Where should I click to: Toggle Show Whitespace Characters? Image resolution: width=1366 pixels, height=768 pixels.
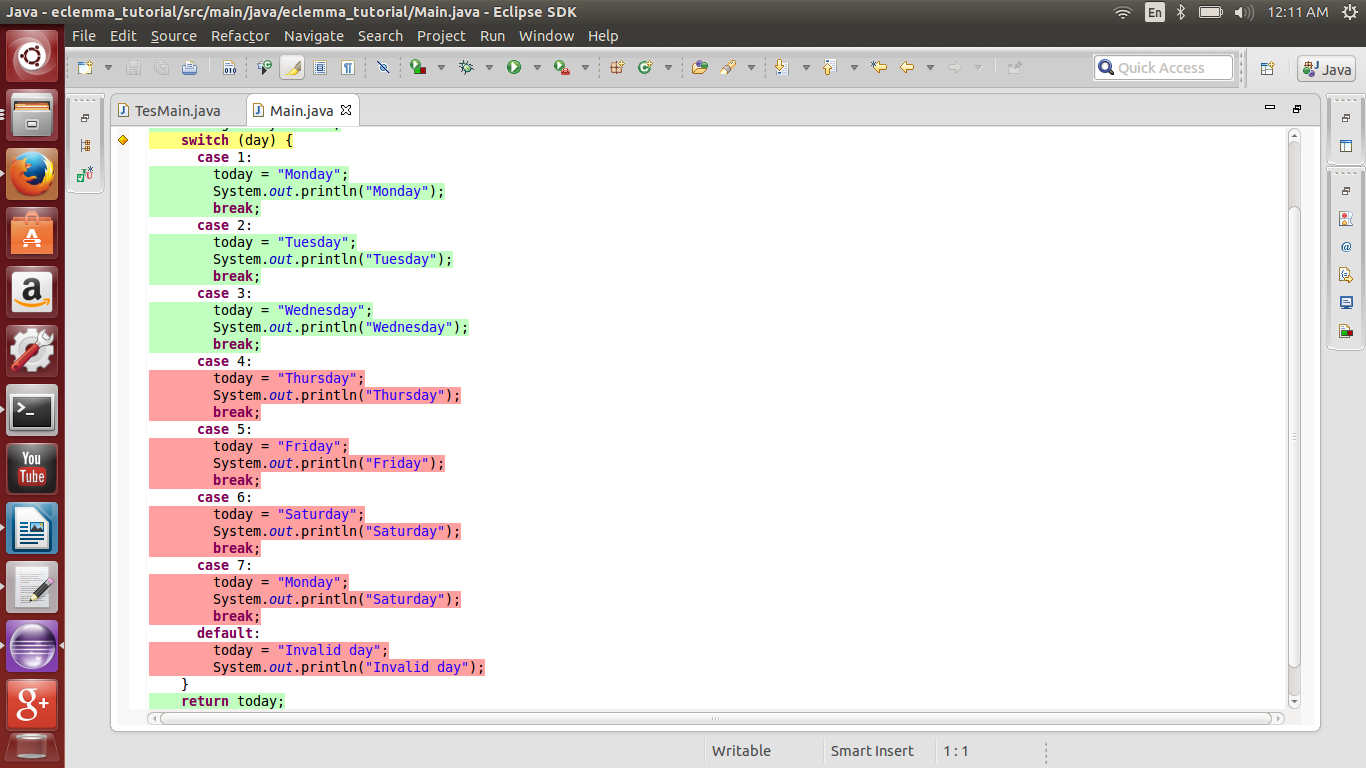(350, 68)
